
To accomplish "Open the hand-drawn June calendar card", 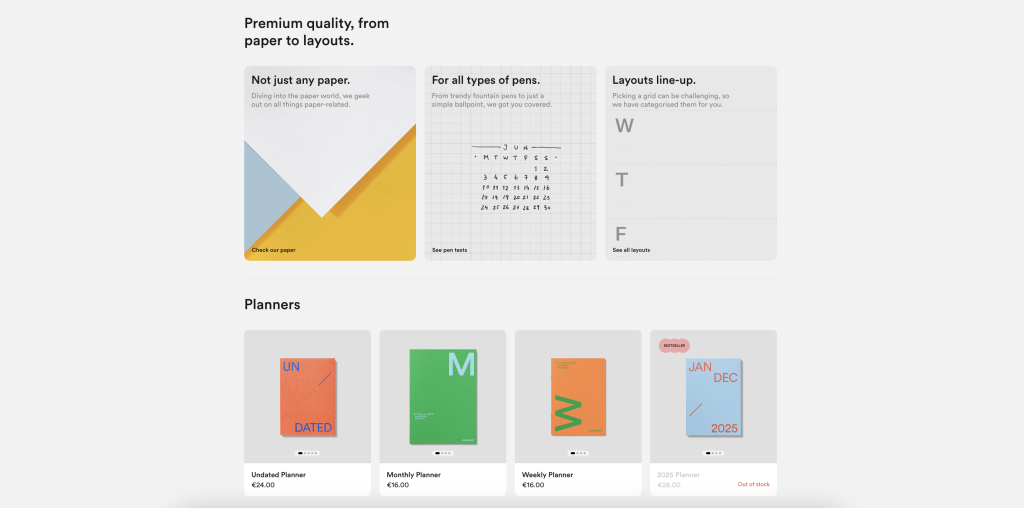I will point(511,163).
